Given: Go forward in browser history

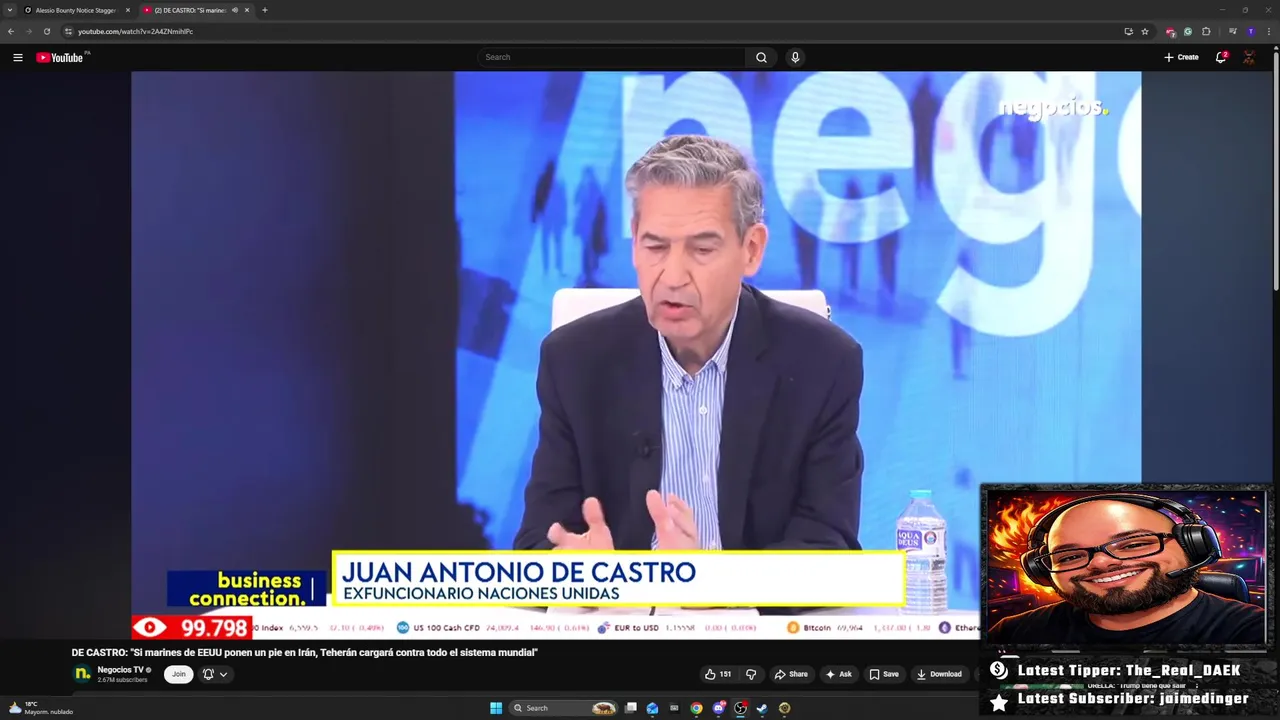Looking at the screenshot, I should click(x=28, y=31).
